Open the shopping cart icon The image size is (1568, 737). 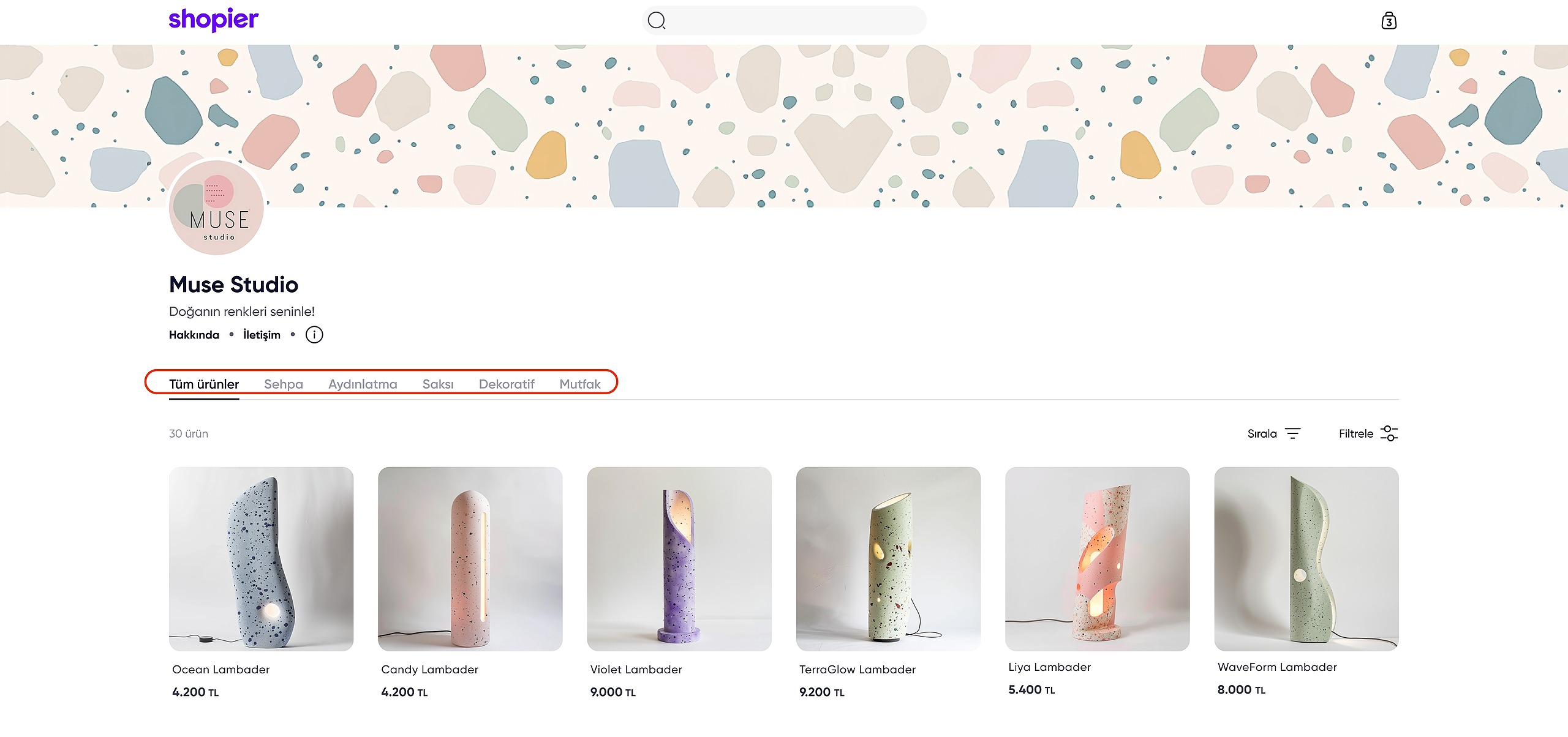click(1389, 21)
